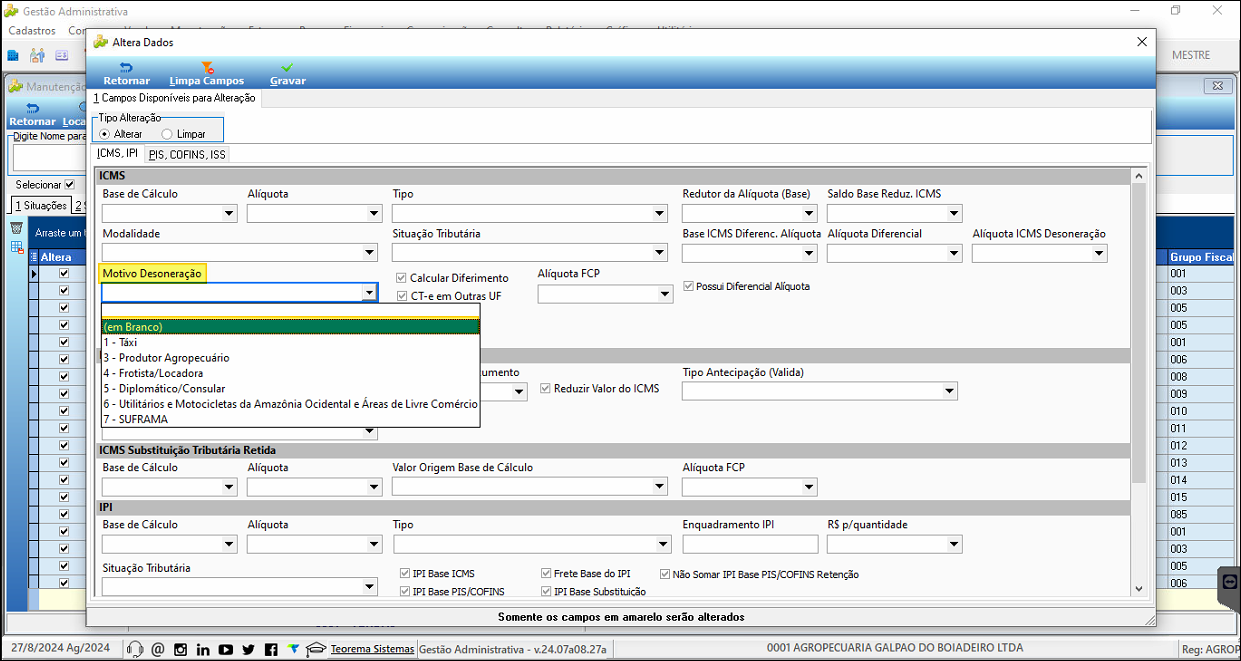
Task: Choose 3 - Produtor Agropecuário option
Action: pyautogui.click(x=290, y=357)
